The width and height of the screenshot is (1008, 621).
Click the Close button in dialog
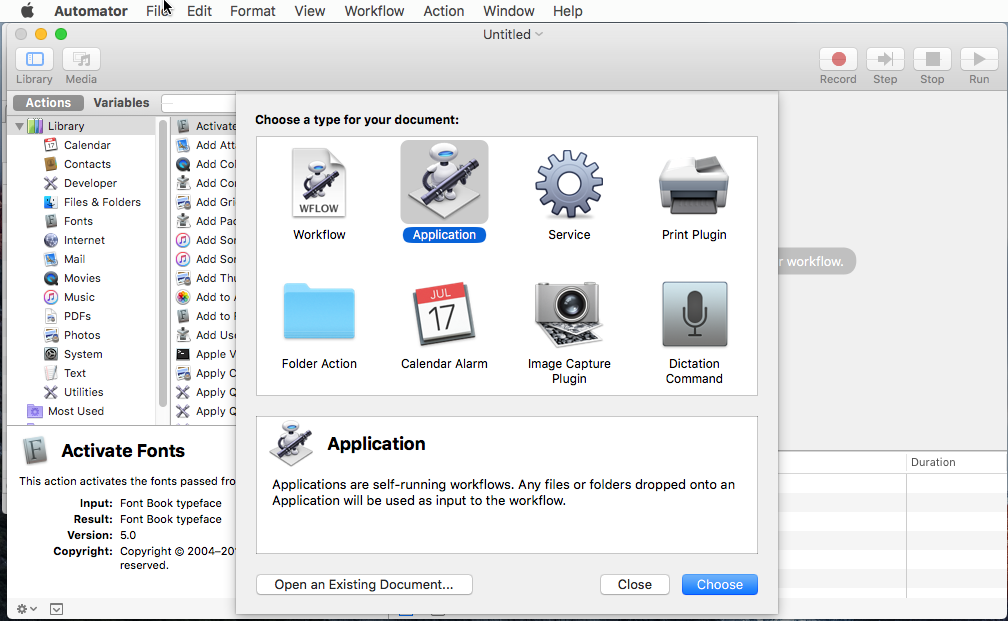[x=634, y=584]
